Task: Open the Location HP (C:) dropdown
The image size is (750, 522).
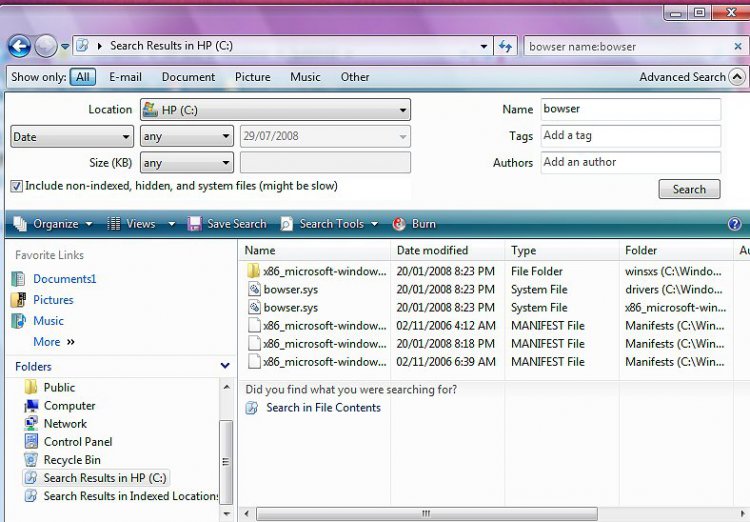Action: pyautogui.click(x=276, y=110)
